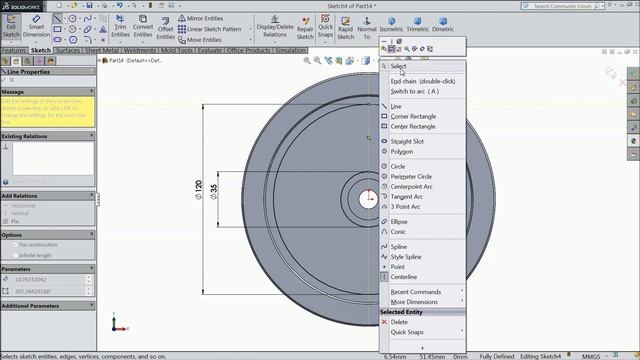This screenshot has height=360, width=640.
Task: Add Horizontal relation
Action: pyautogui.click(x=19, y=206)
